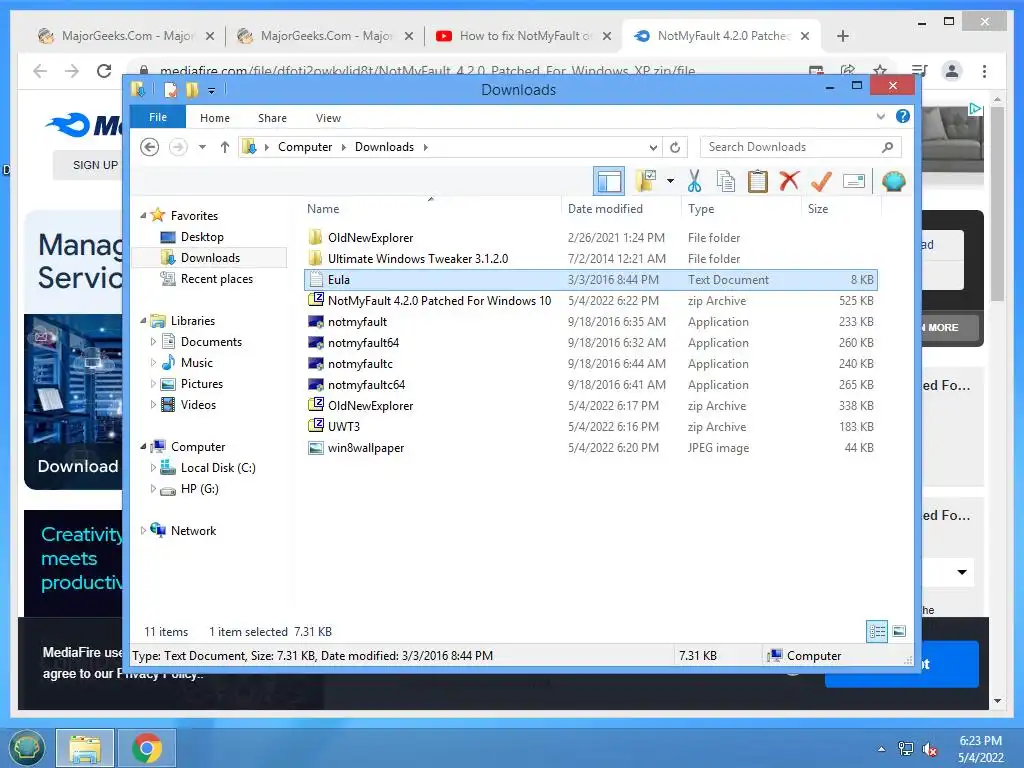
Task: Select Desktop in Favorites
Action: click(202, 236)
